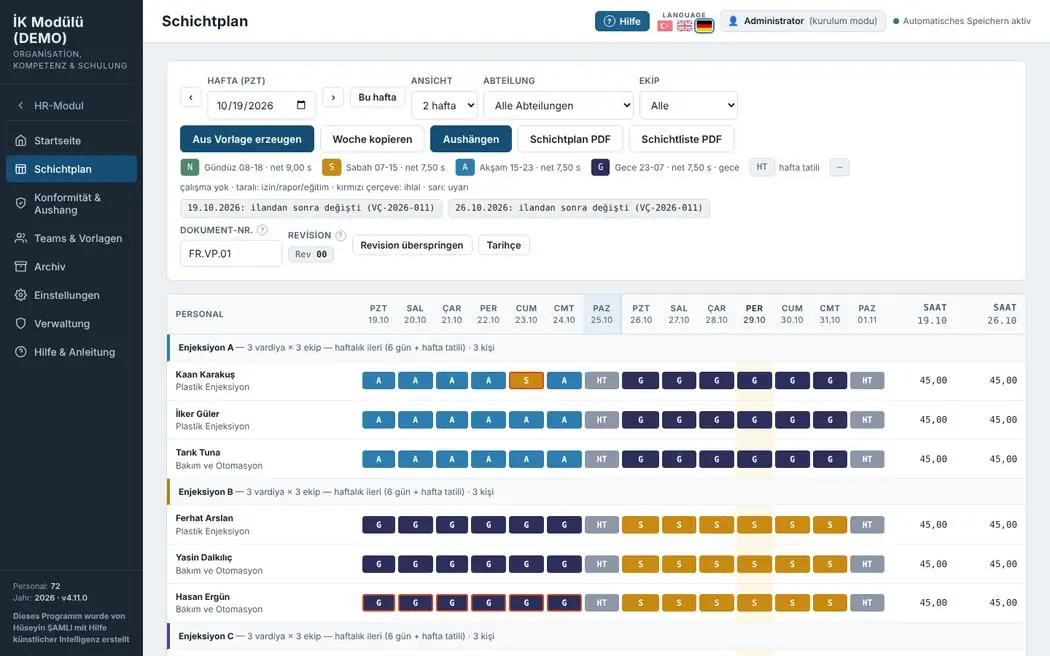Click the help icon next to Revision
This screenshot has width=1050, height=656.
341,235
